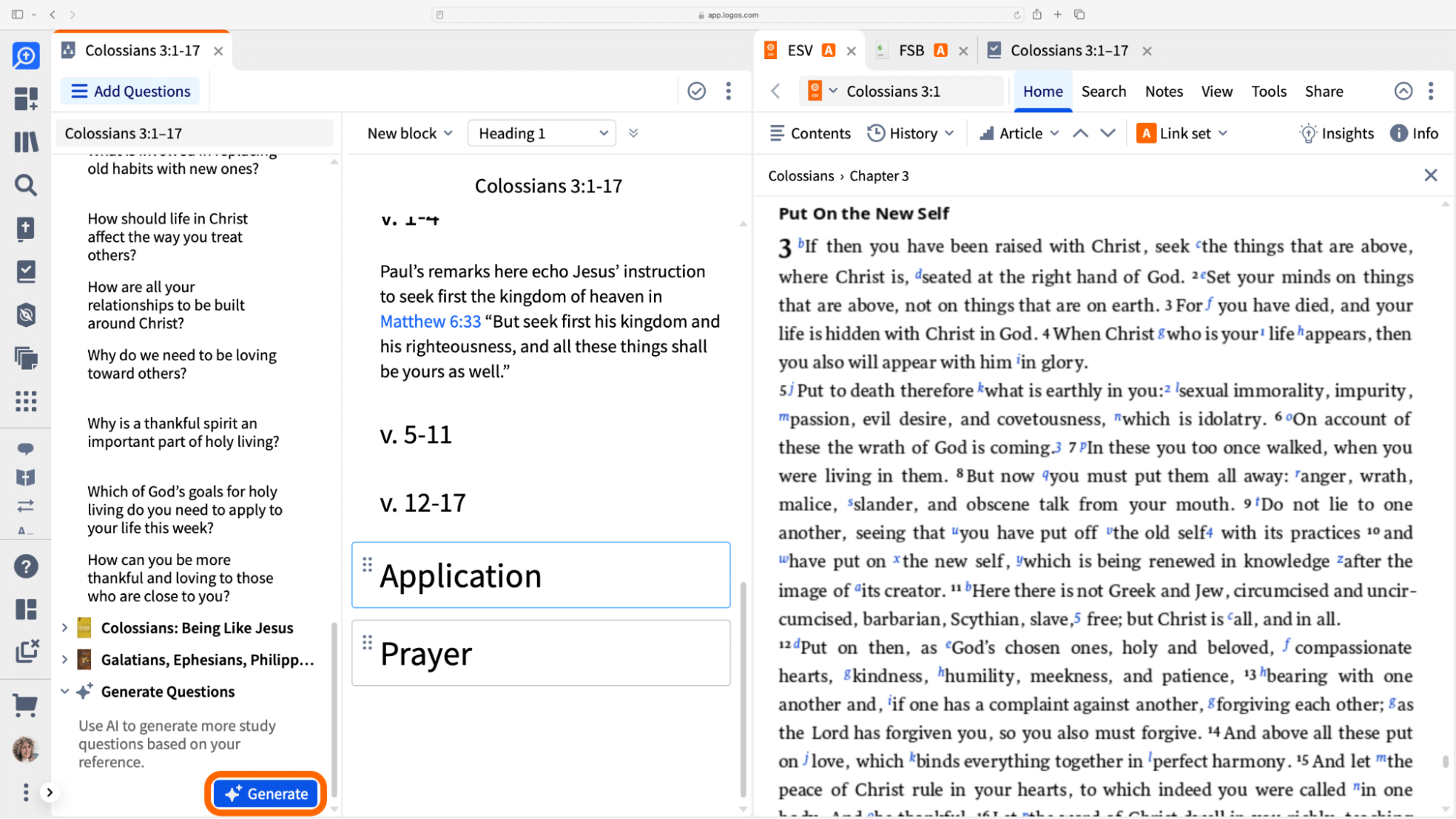Image resolution: width=1456 pixels, height=819 pixels.
Task: Click the Colossians breadcrumb link
Action: (801, 175)
